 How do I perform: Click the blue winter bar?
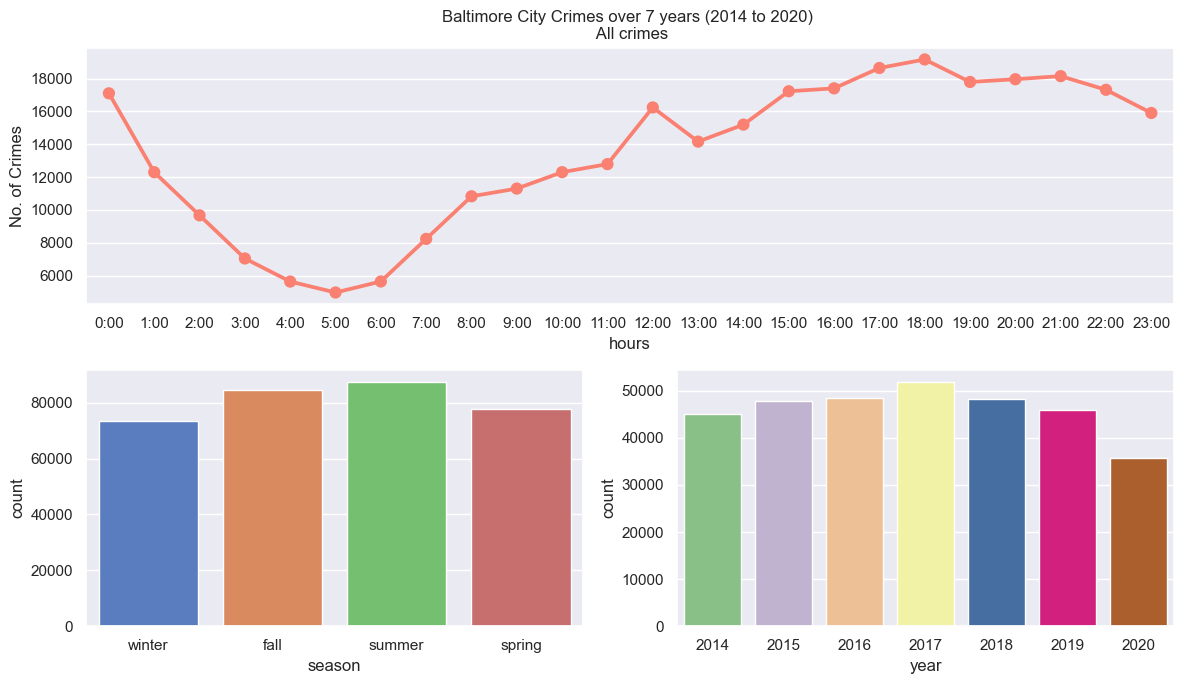click(x=149, y=523)
